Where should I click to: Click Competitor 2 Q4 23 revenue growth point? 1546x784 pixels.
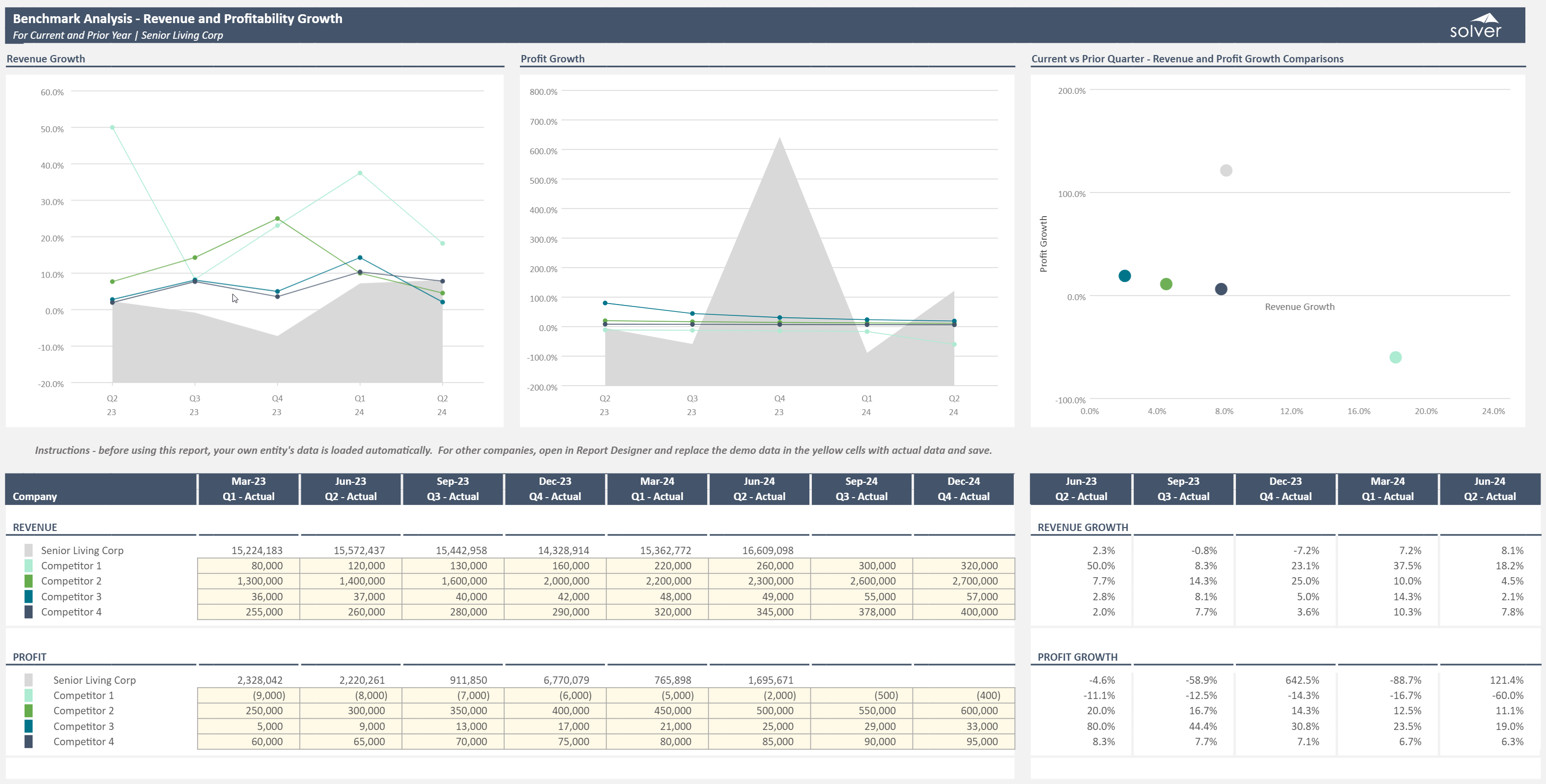(x=277, y=218)
